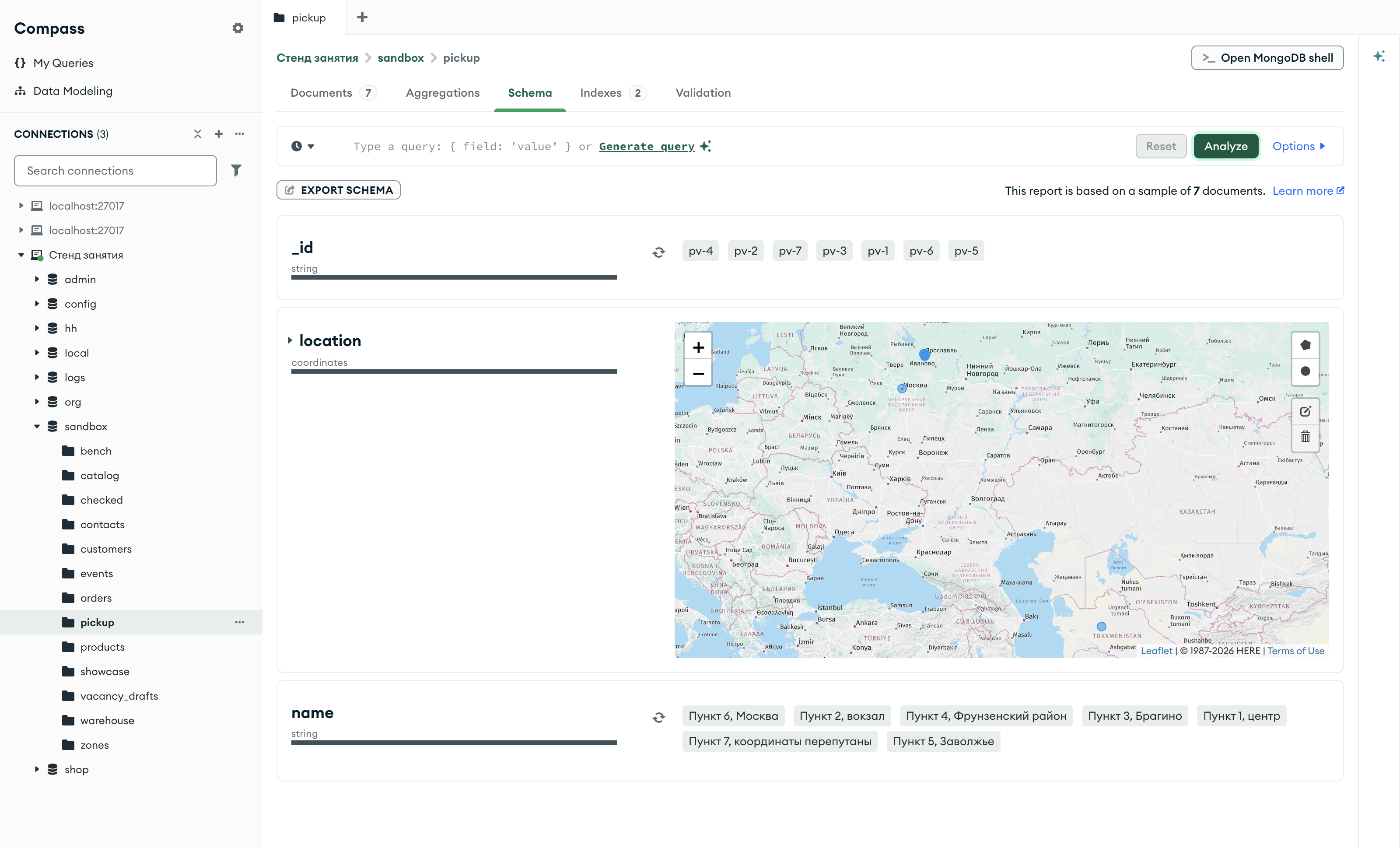
Task: Collapse the Стенд занятия connection
Action: (21, 255)
